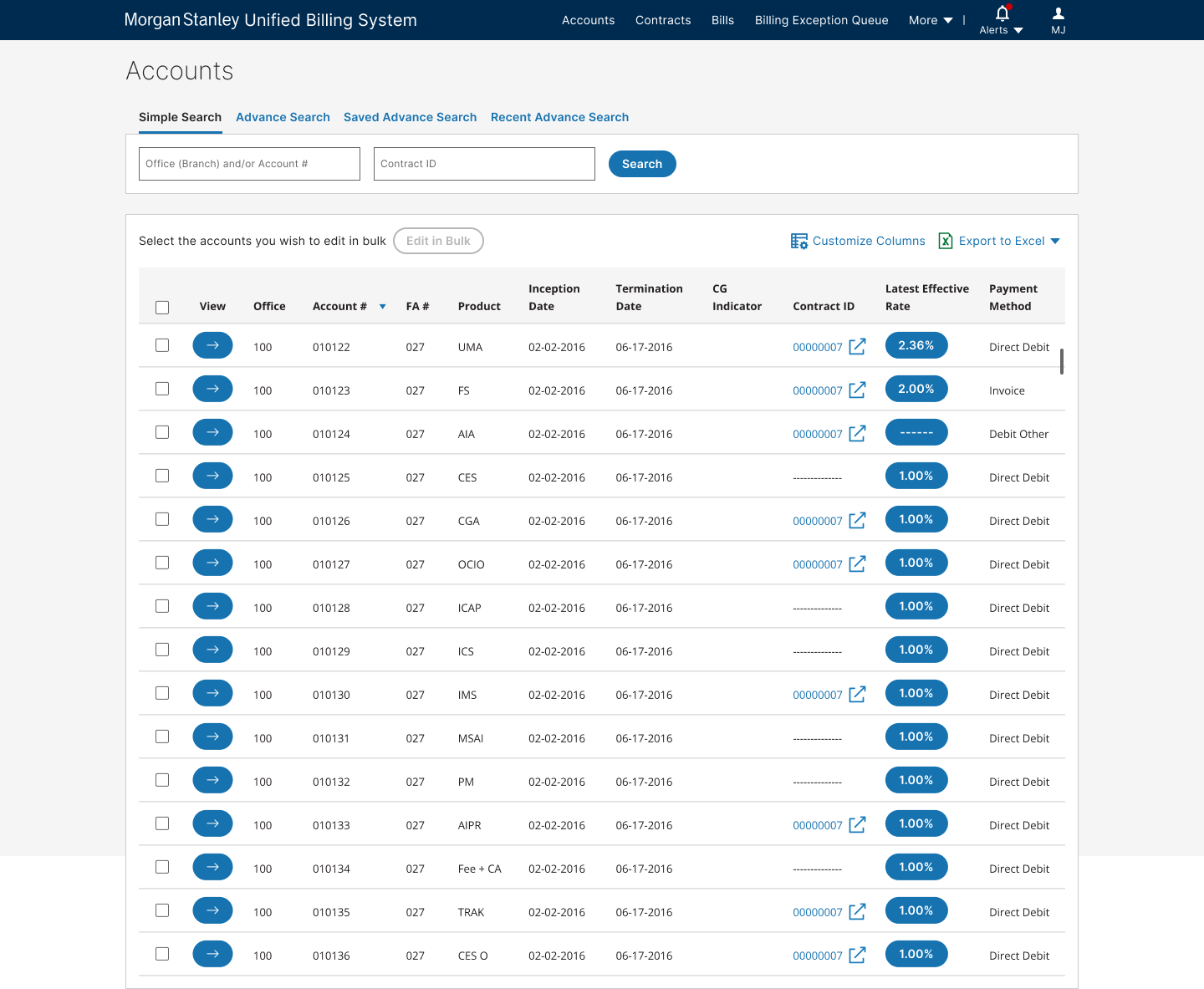The image size is (1204, 989).
Task: Expand the Alerts dropdown arrow
Action: point(1018,30)
